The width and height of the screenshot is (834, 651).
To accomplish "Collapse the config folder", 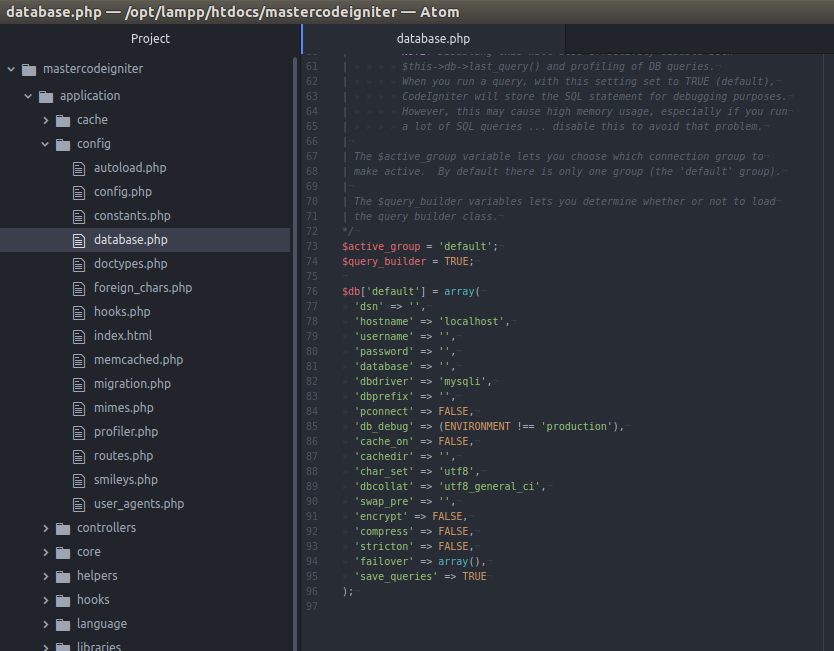I will coord(44,143).
